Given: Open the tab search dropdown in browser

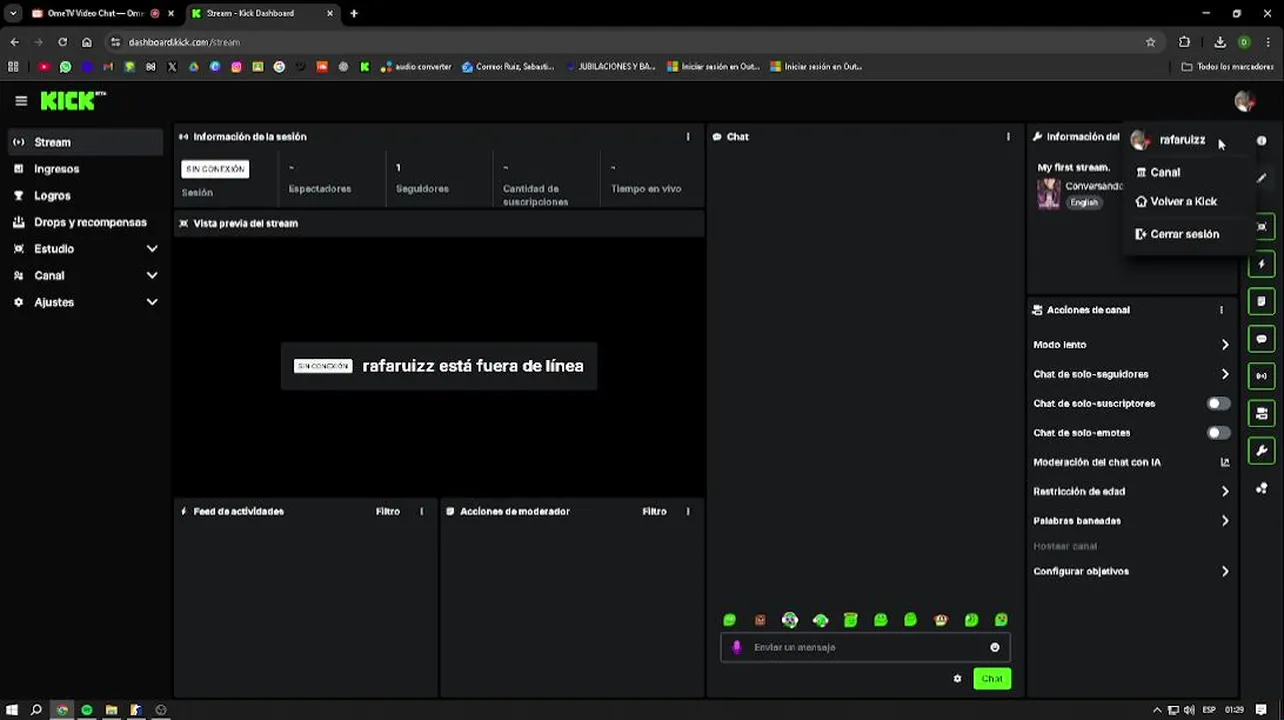Looking at the screenshot, I should (x=12, y=13).
